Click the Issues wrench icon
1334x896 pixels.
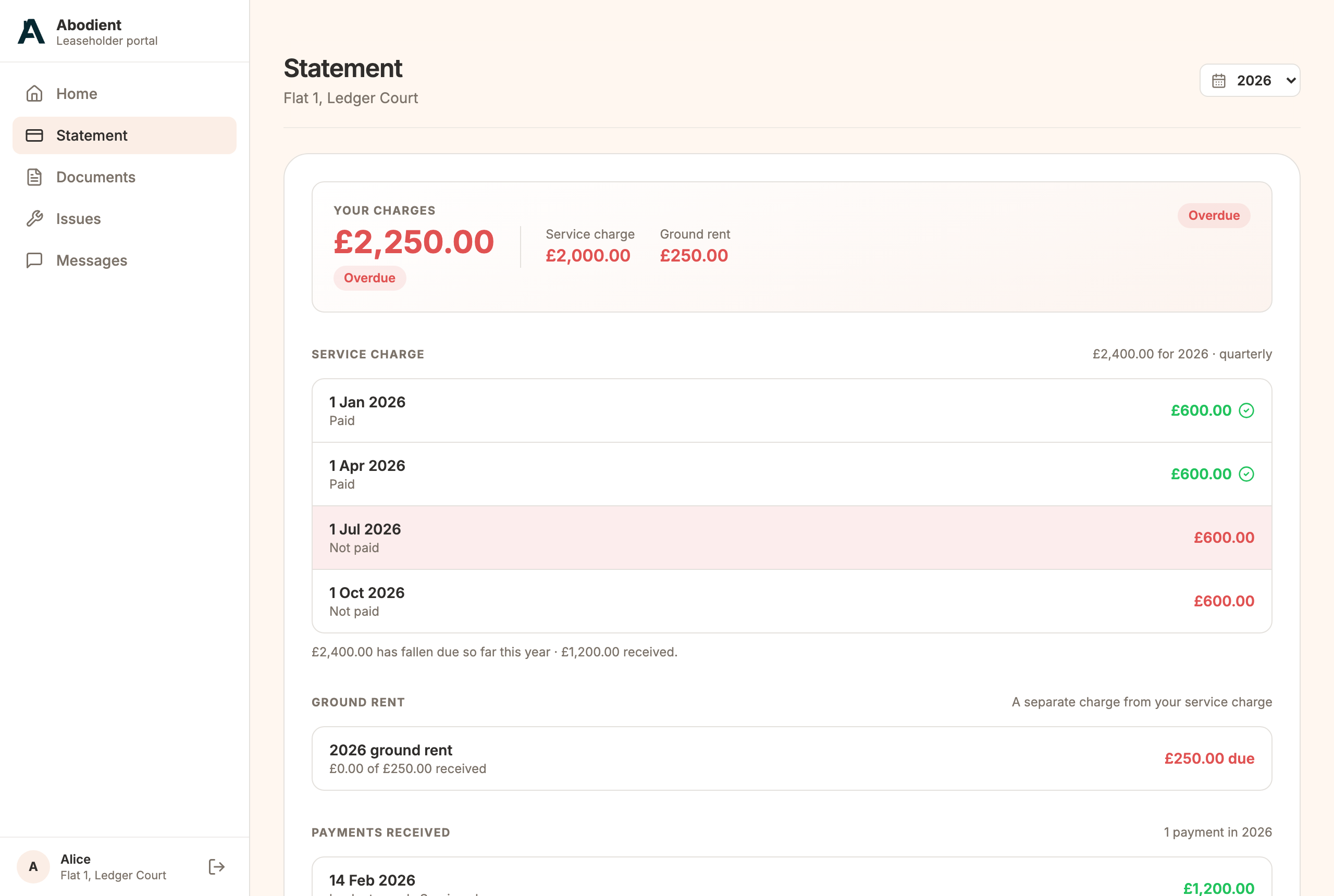pyautogui.click(x=34, y=219)
